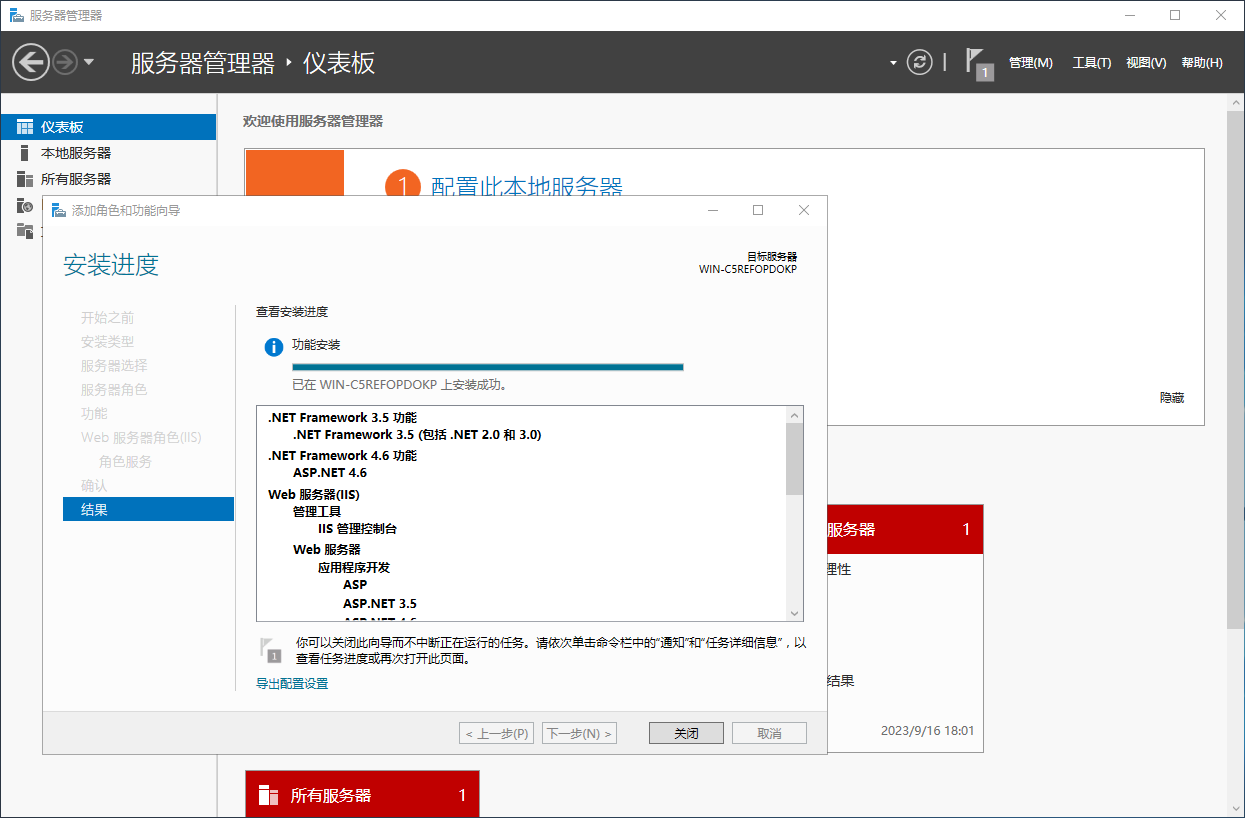Open the navigation history dropdown arrow
1245x818 pixels.
click(x=89, y=62)
